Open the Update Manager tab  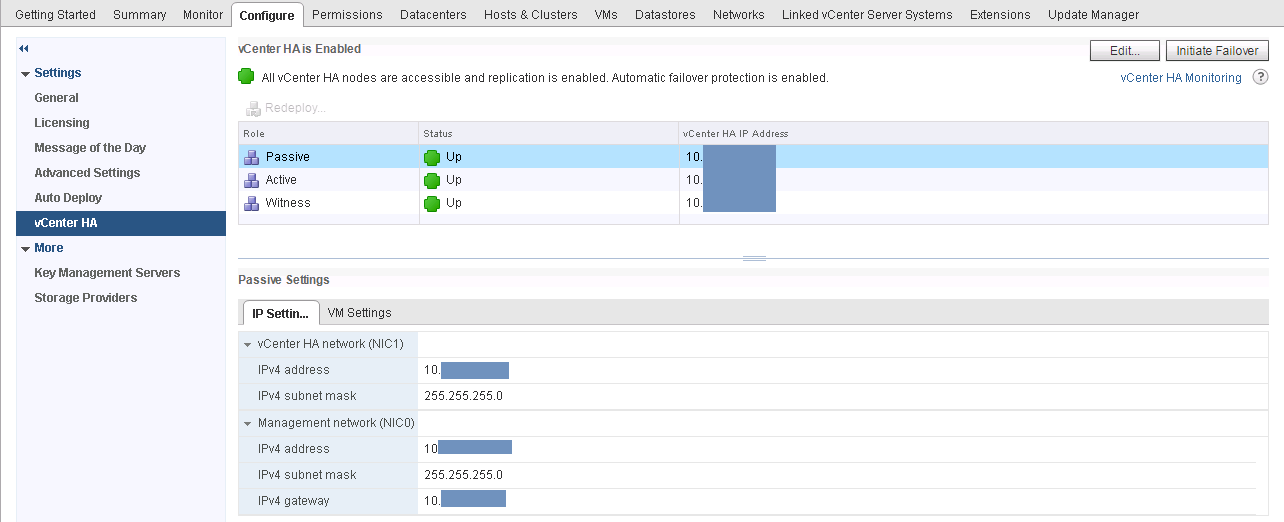pyautogui.click(x=1093, y=14)
